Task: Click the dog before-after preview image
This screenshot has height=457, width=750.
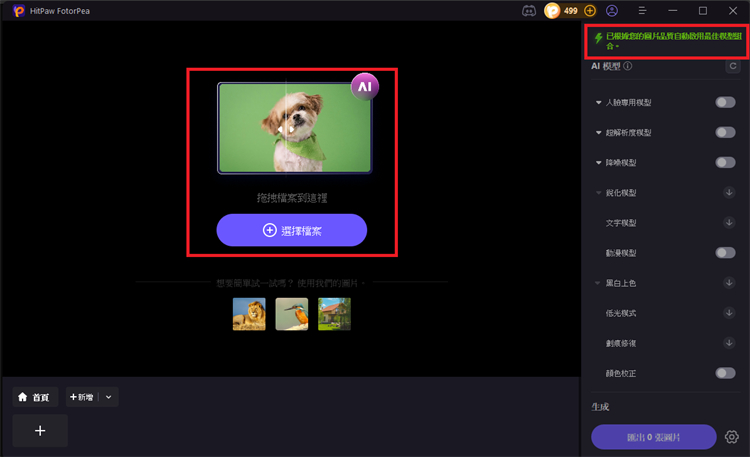Action: tap(295, 128)
